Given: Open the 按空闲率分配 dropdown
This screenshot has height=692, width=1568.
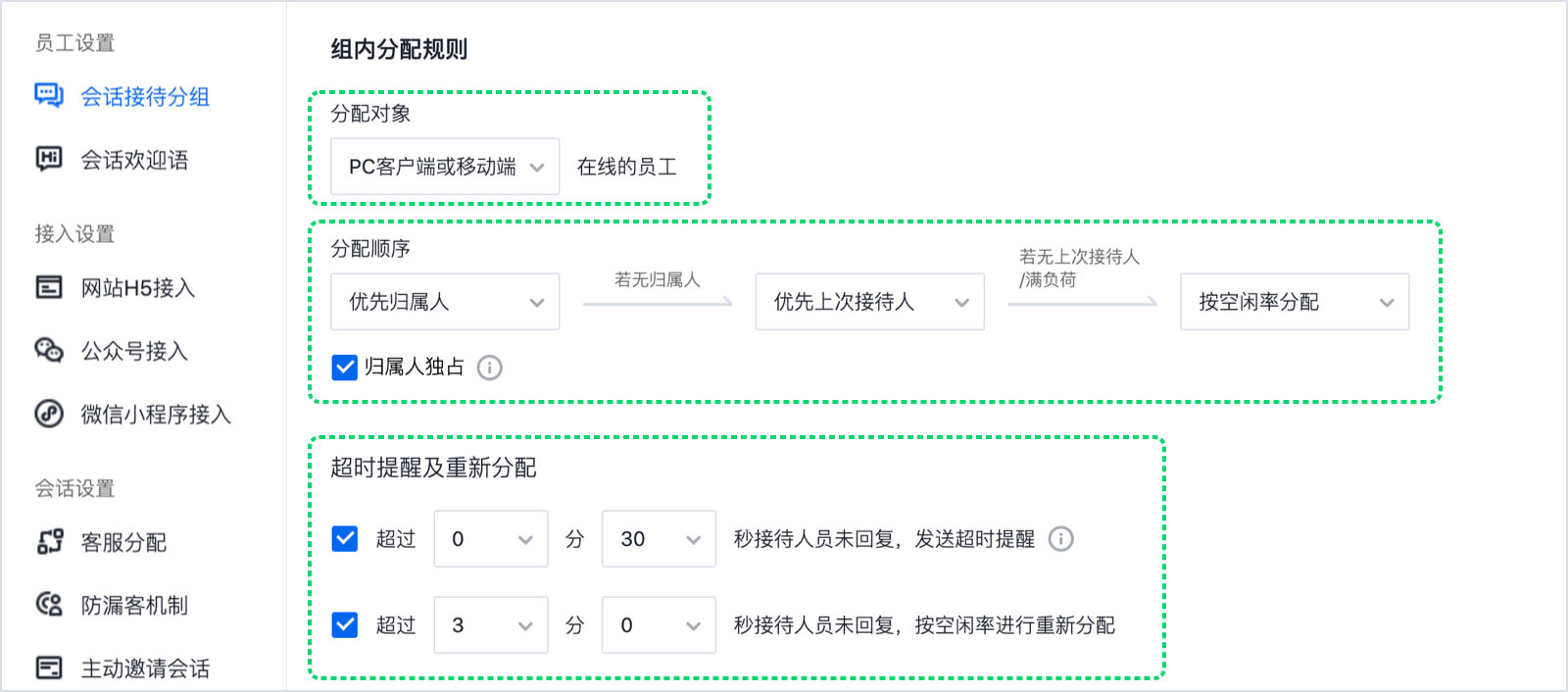Looking at the screenshot, I should 1295,302.
